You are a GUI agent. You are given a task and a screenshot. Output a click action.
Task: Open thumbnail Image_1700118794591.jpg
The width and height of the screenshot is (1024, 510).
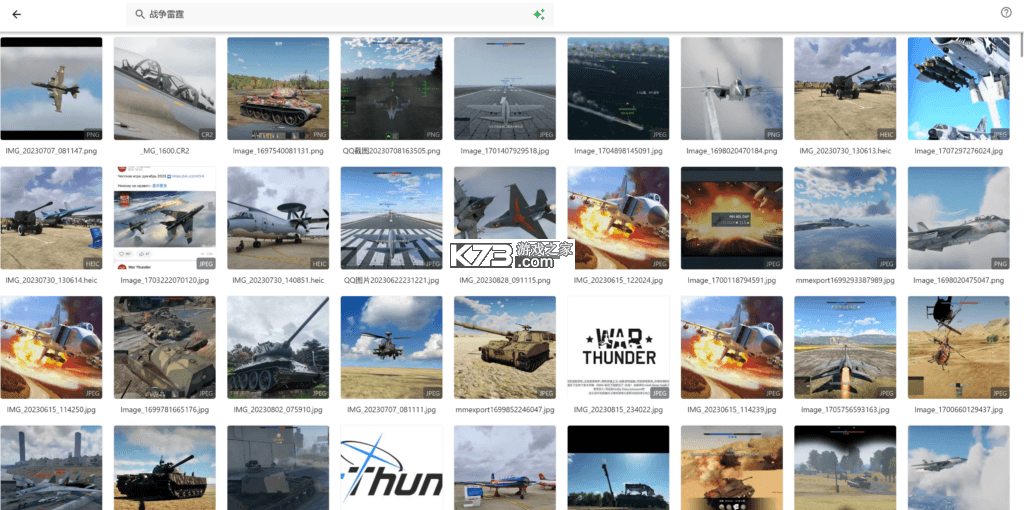click(731, 218)
